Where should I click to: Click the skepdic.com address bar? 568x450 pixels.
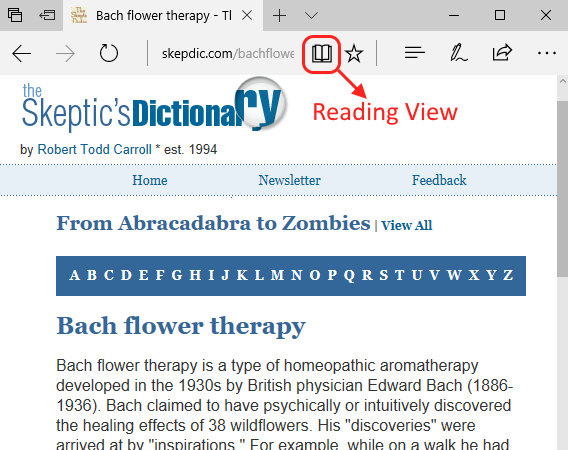pyautogui.click(x=227, y=54)
